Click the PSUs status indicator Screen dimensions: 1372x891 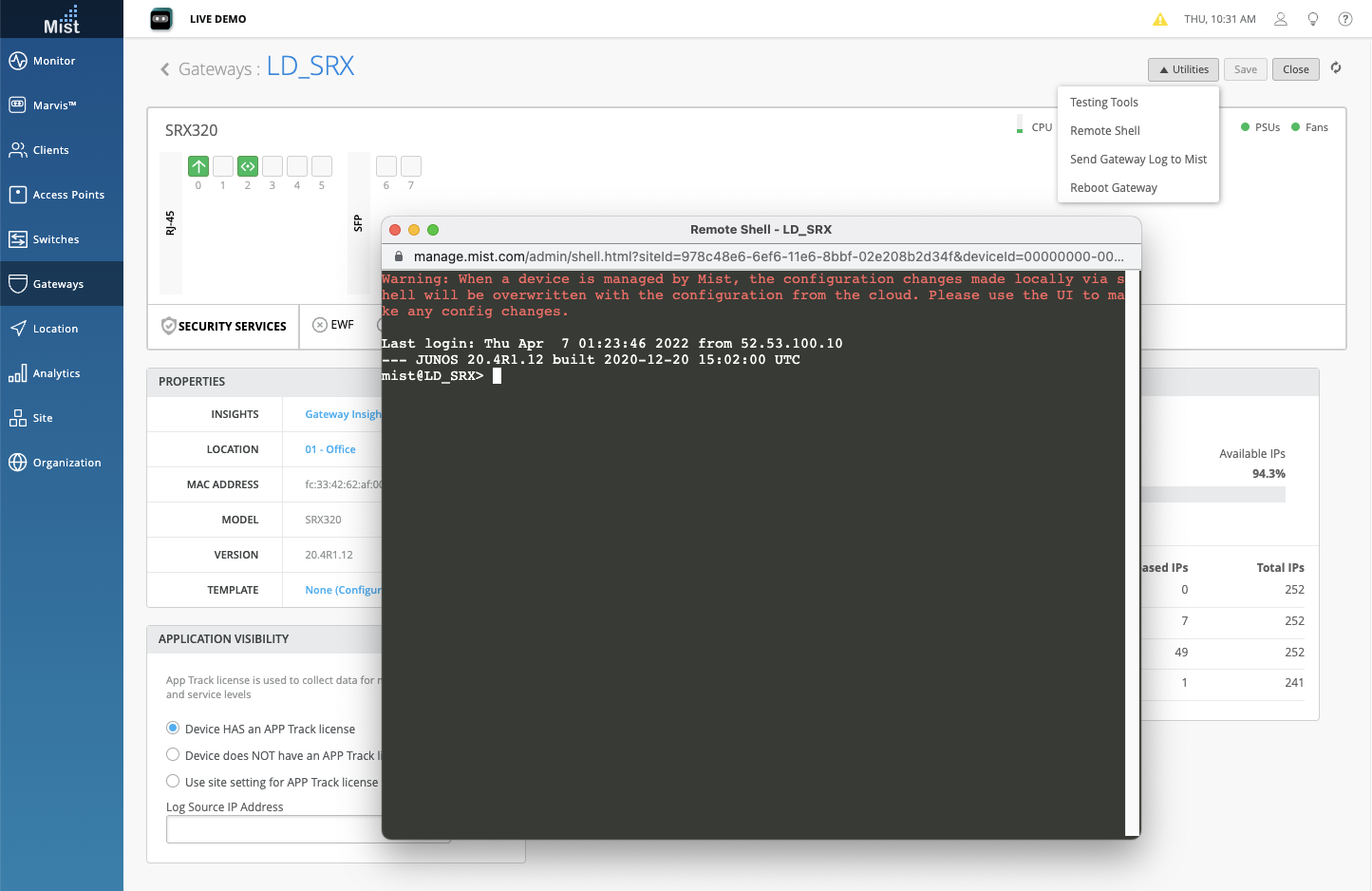[1260, 127]
